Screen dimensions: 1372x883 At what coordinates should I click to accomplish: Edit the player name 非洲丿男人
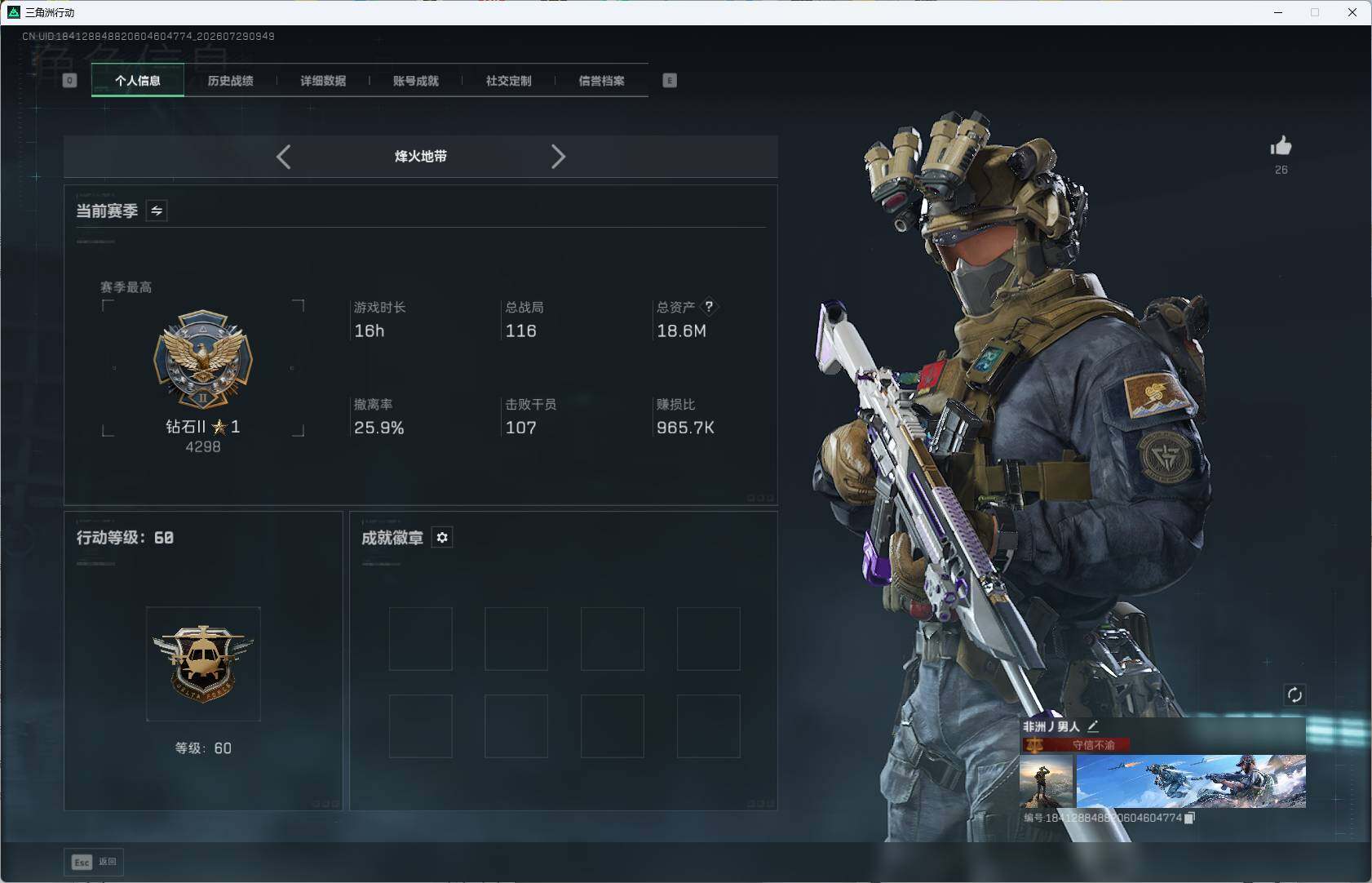pos(1093,725)
